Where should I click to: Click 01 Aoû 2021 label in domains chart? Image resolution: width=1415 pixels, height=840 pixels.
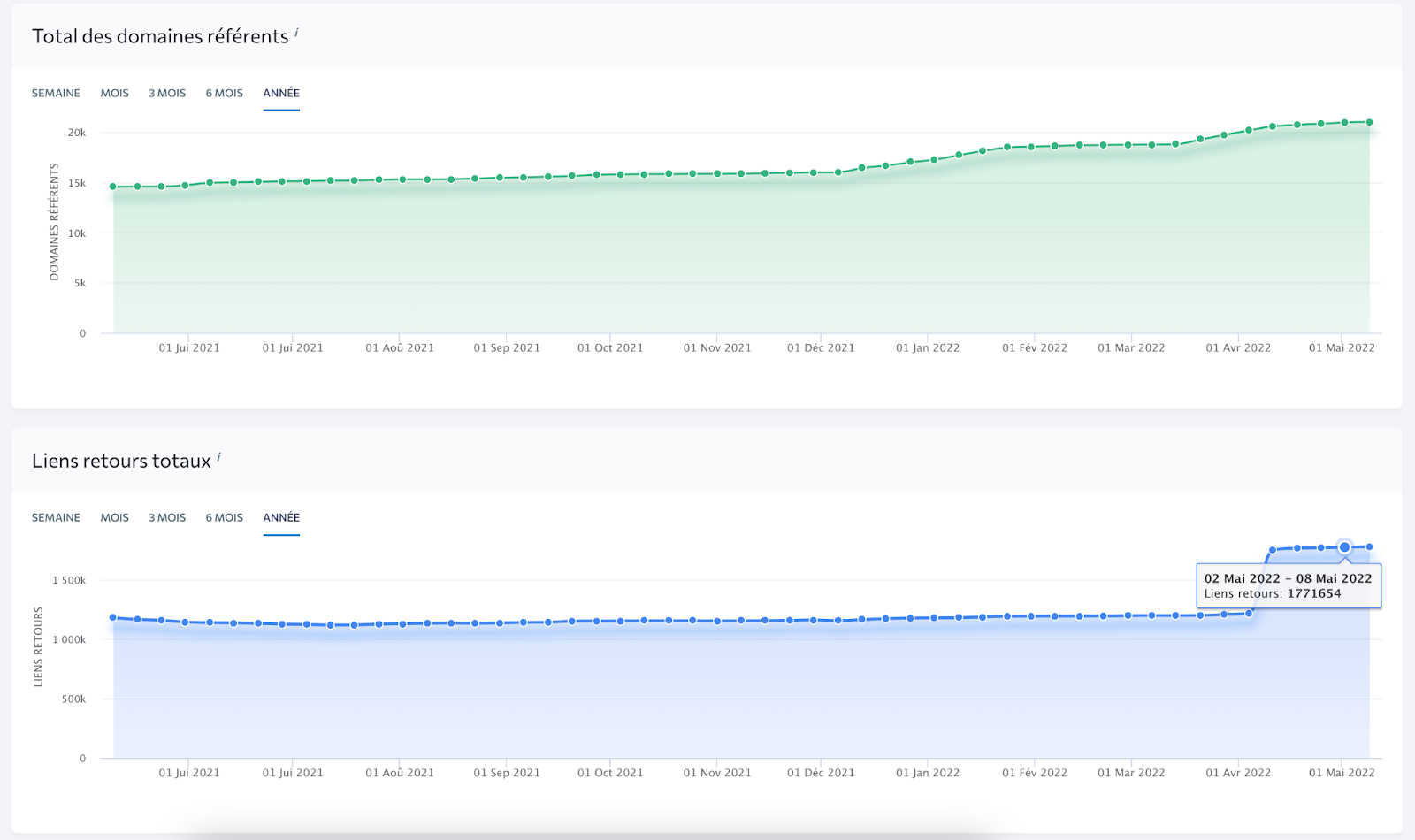[x=400, y=347]
